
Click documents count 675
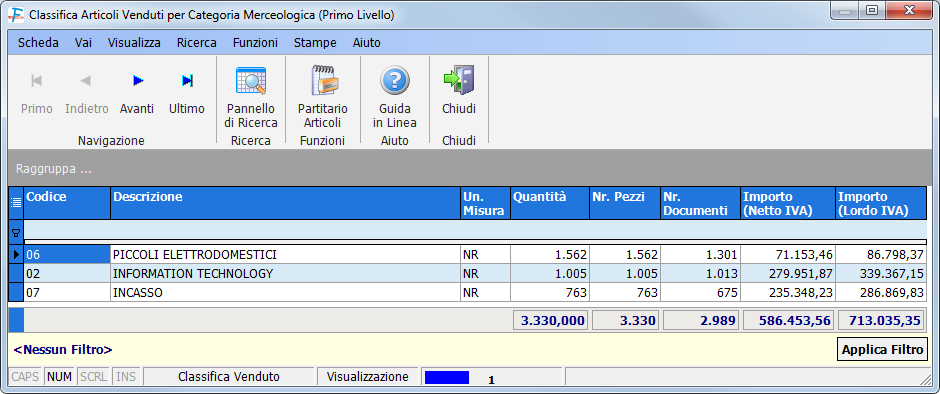click(x=700, y=292)
